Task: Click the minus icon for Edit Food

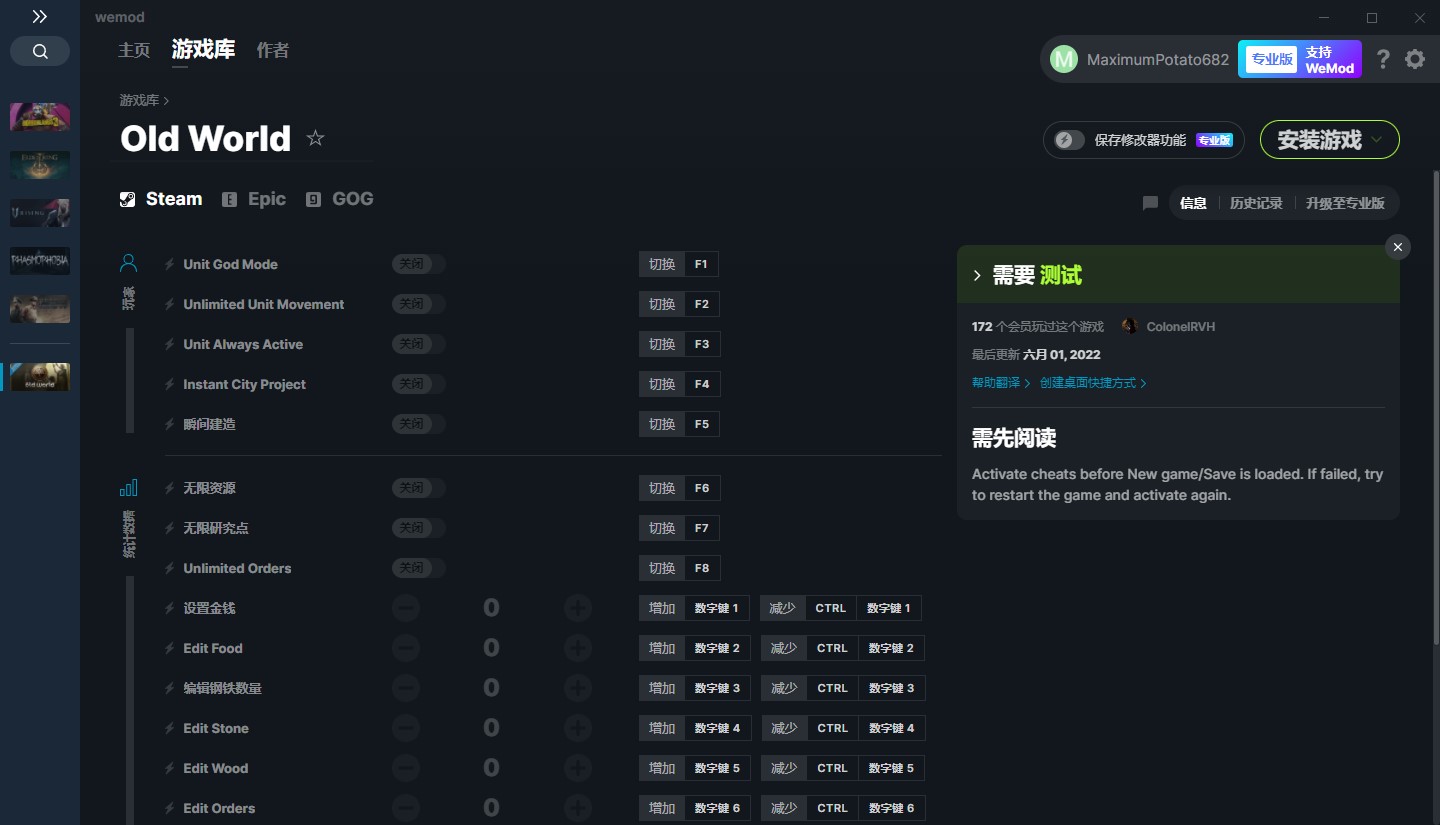Action: [x=406, y=648]
